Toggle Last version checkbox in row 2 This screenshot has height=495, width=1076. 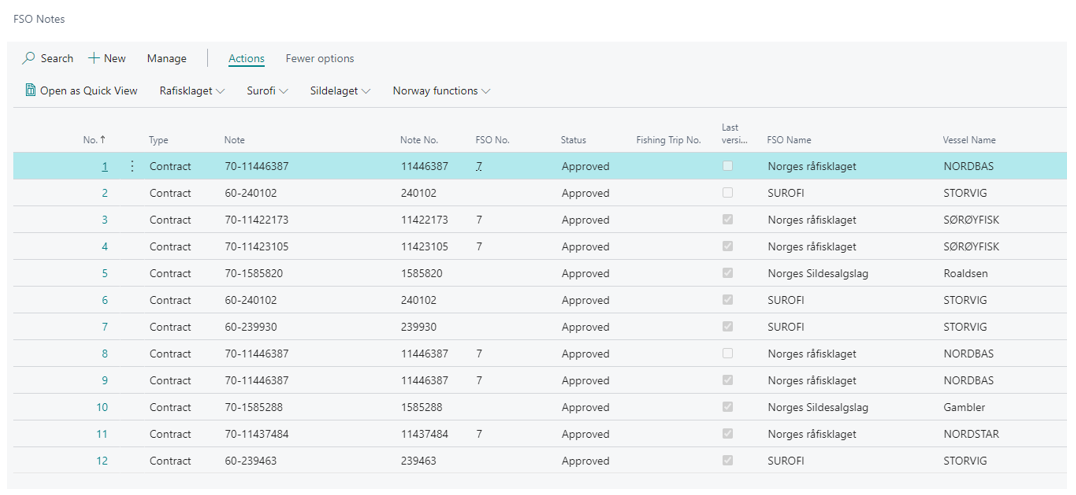pyautogui.click(x=727, y=193)
